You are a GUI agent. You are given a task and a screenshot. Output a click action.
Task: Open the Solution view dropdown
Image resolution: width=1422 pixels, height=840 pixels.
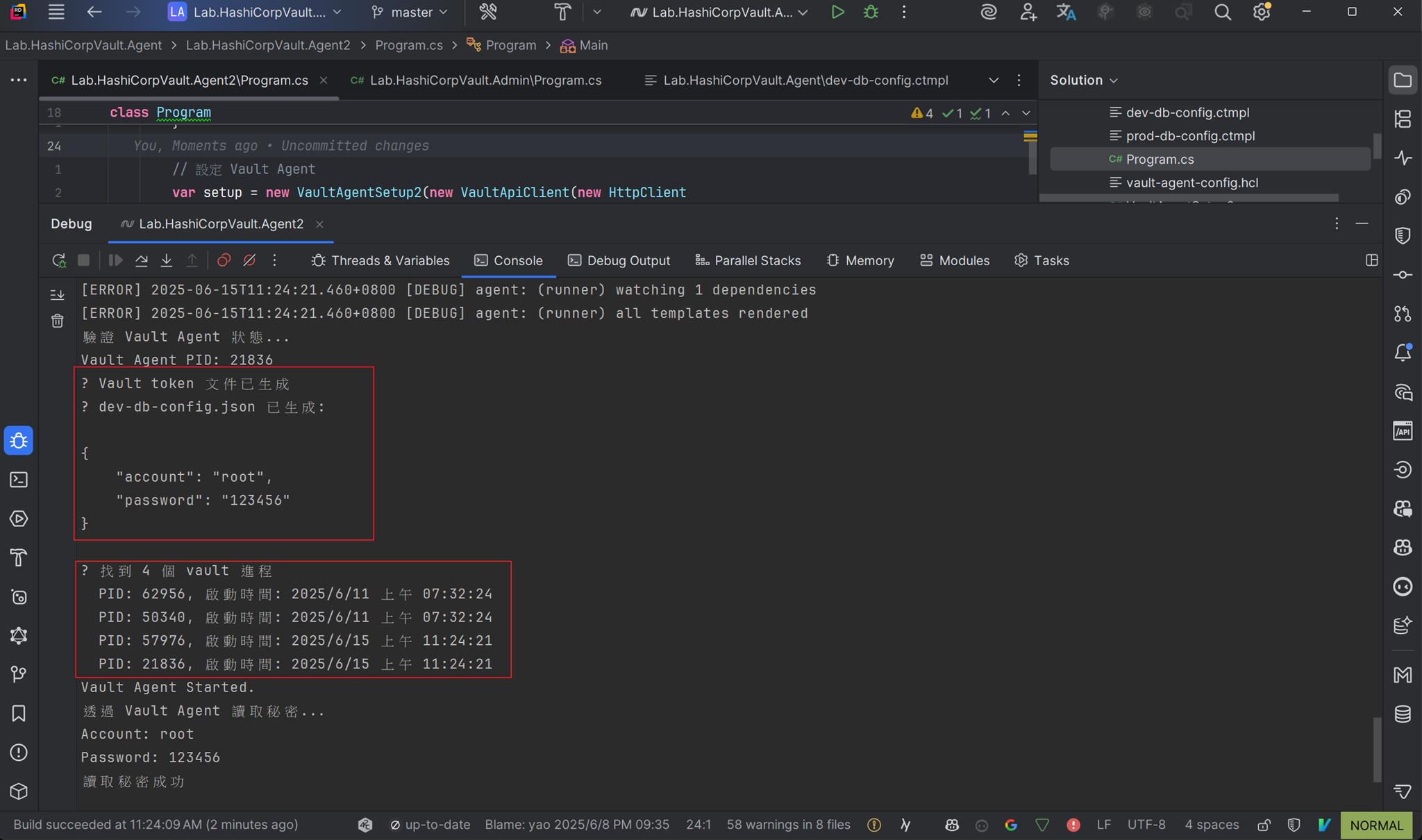pyautogui.click(x=1083, y=80)
